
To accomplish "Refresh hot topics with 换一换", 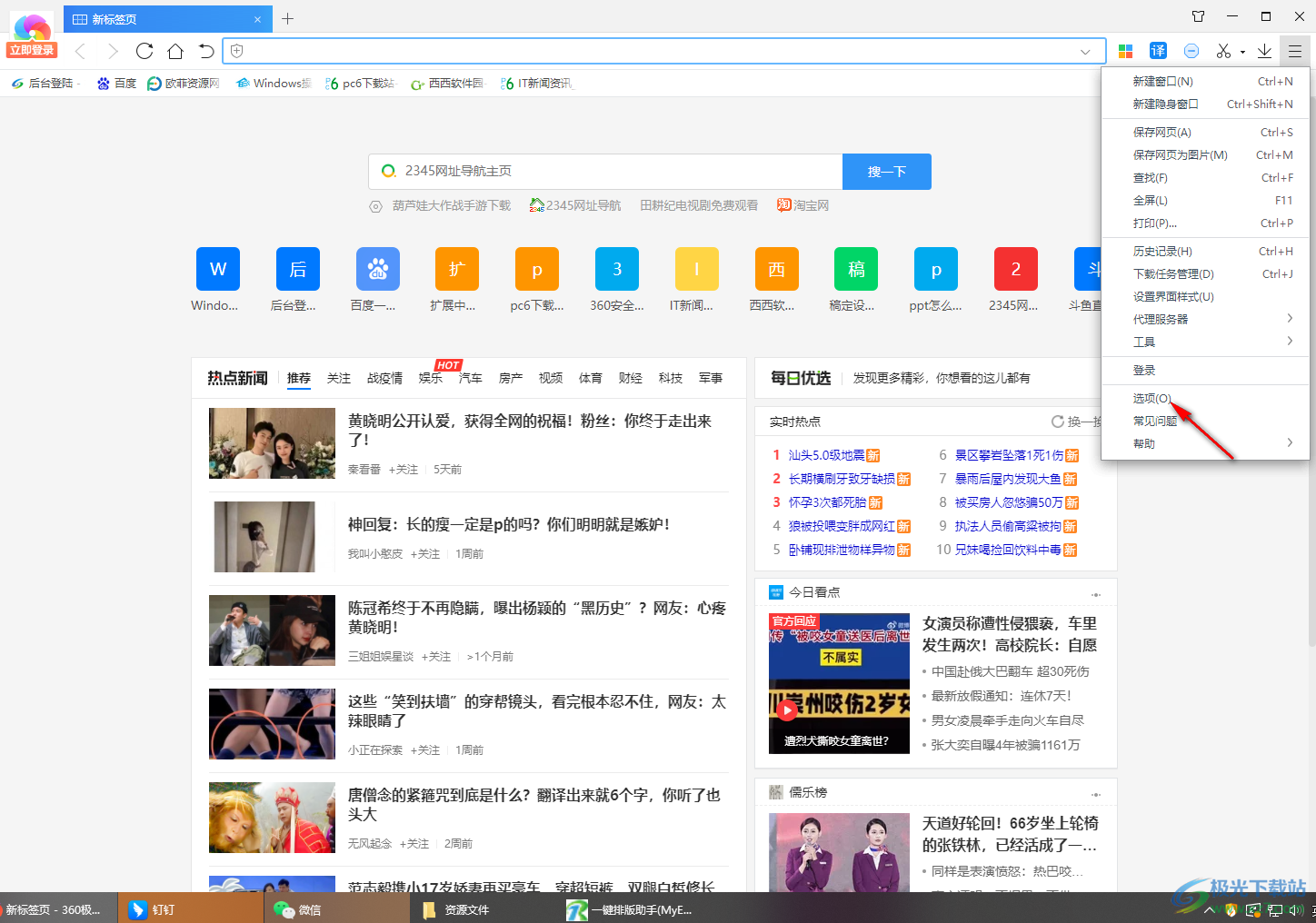I will pos(1076,422).
